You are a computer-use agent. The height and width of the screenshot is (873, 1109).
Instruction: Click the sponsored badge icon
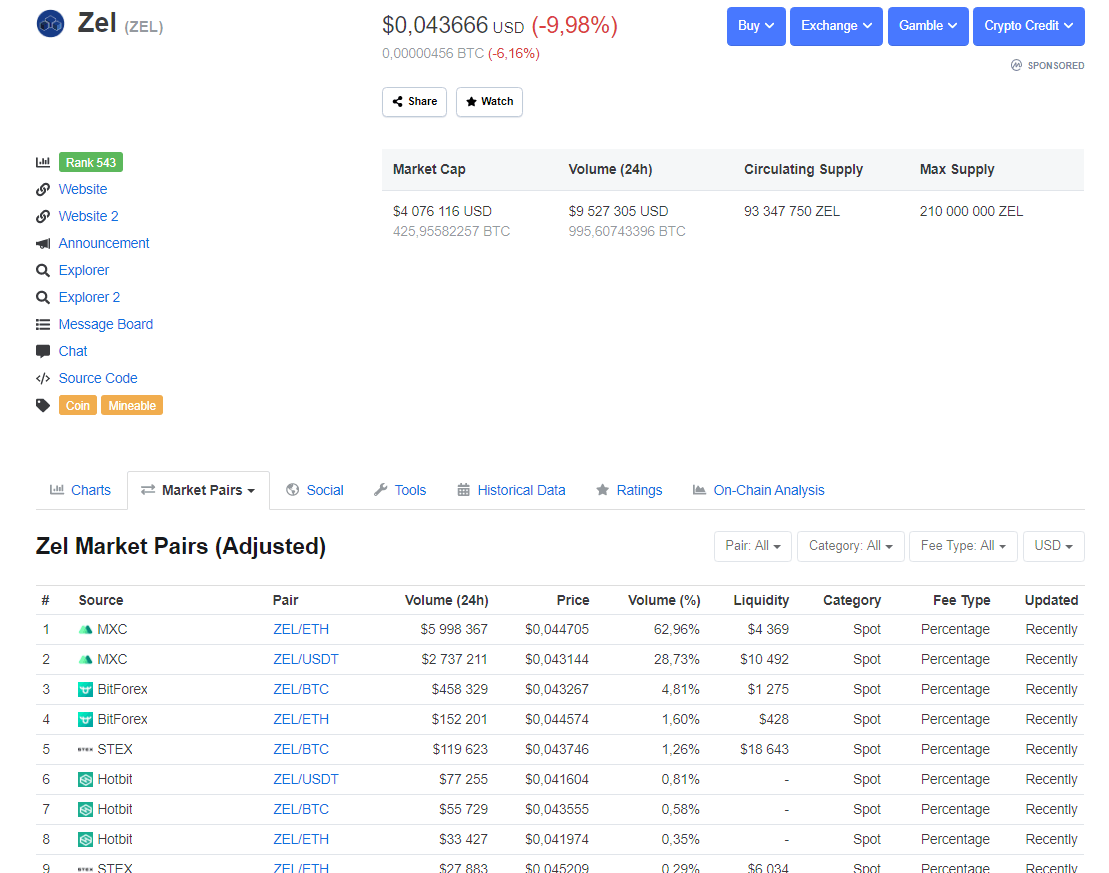pyautogui.click(x=1016, y=65)
